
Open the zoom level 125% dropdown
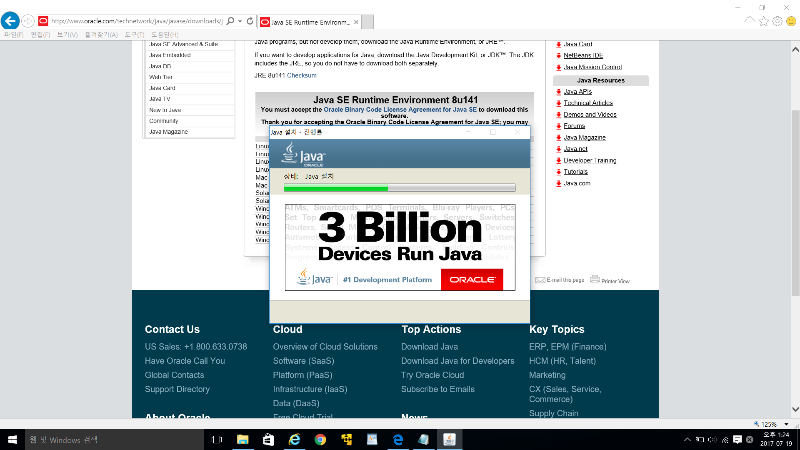[786, 424]
